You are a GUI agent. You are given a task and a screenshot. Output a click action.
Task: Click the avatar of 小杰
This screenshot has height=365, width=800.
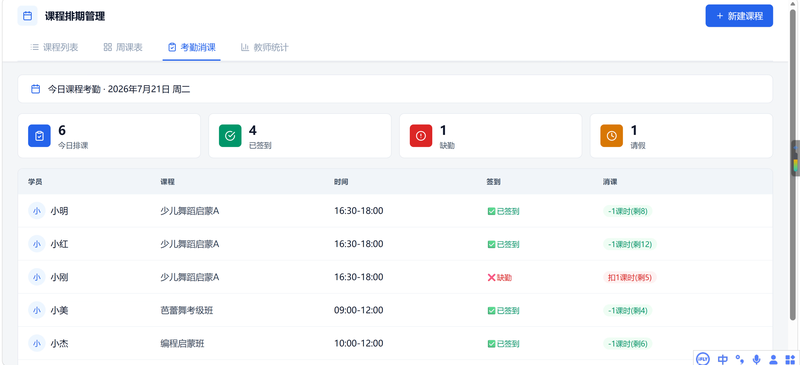[x=37, y=344]
